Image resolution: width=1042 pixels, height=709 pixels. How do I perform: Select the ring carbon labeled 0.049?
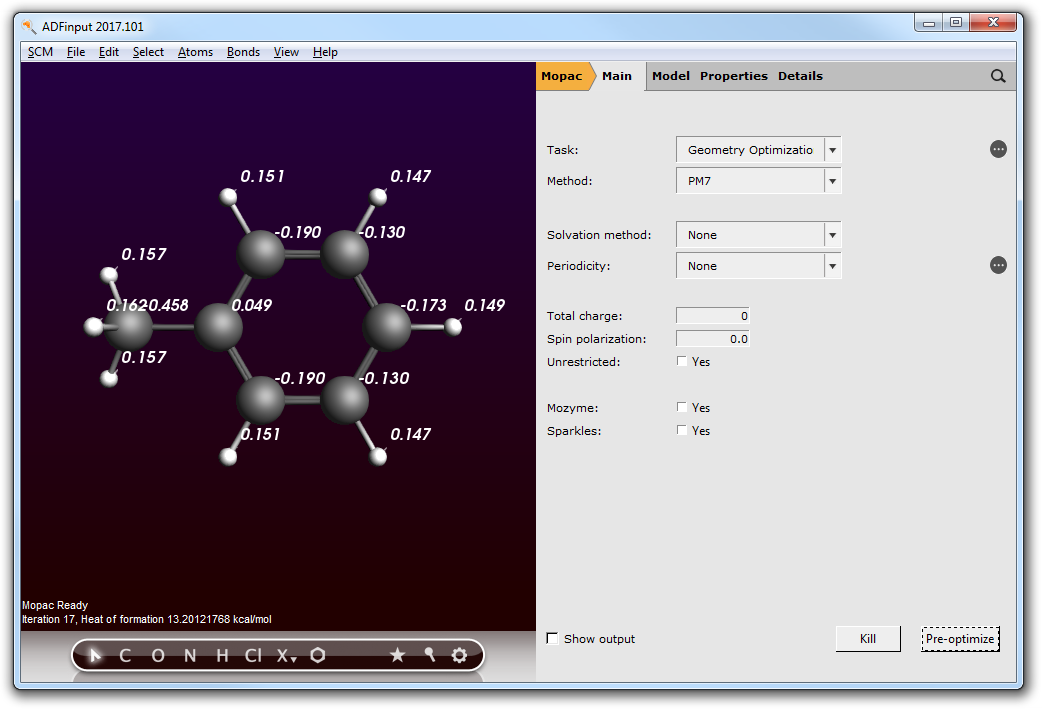coord(219,327)
